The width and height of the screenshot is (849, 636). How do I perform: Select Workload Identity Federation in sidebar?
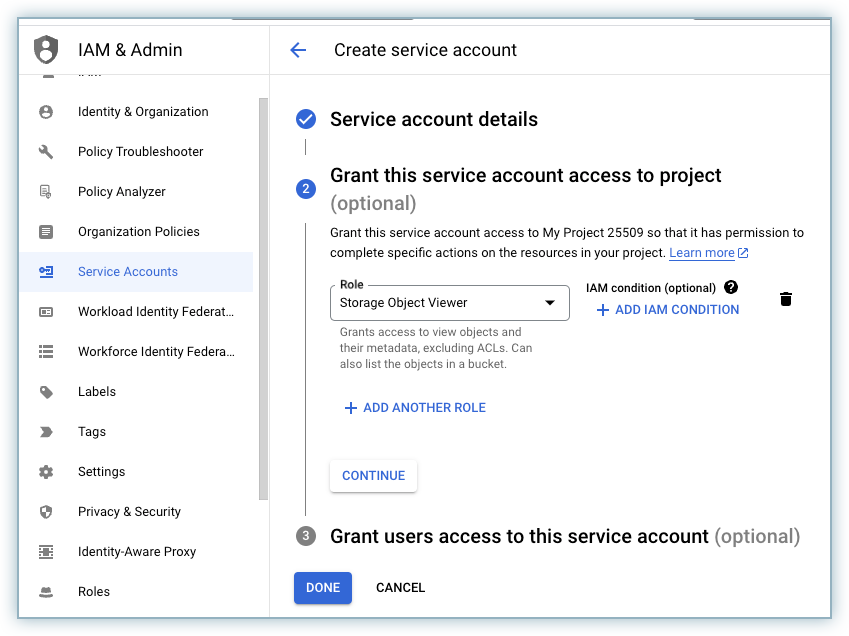pos(155,312)
